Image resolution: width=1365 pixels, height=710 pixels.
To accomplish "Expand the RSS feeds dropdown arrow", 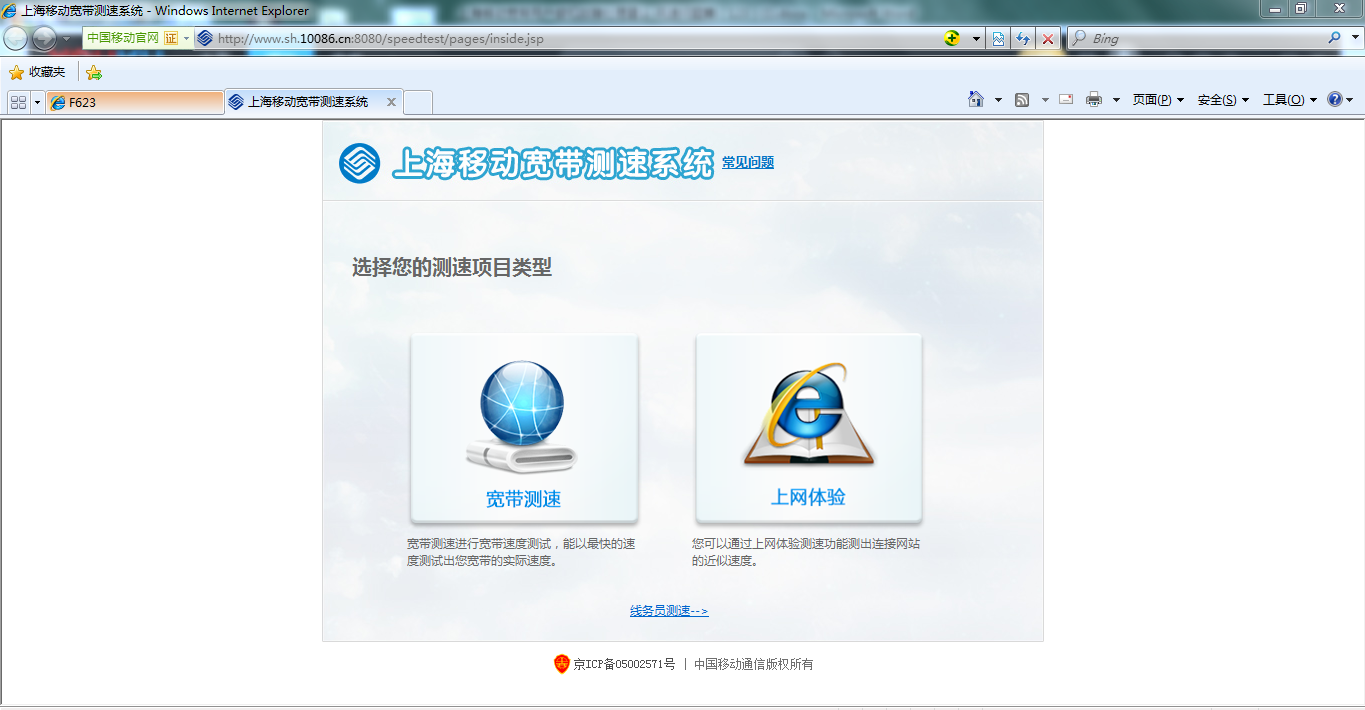I will tap(1045, 100).
